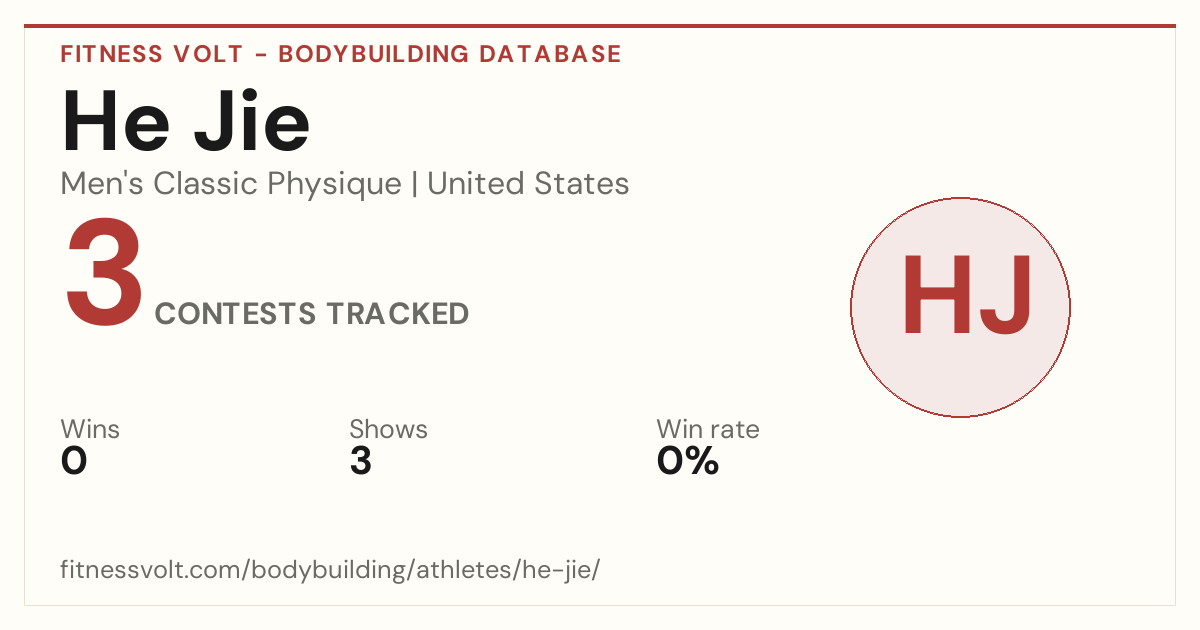
Task: Select the Wins stat label
Action: click(90, 429)
